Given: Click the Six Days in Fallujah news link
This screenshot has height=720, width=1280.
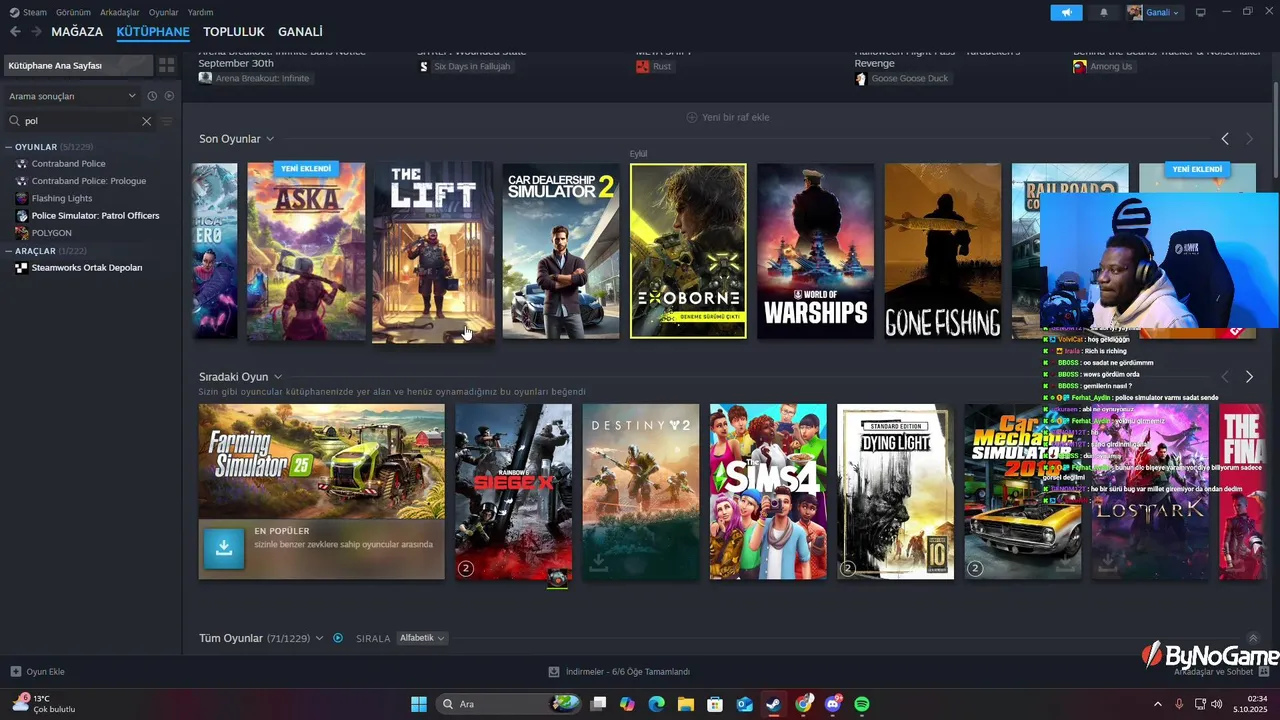Looking at the screenshot, I should point(465,66).
